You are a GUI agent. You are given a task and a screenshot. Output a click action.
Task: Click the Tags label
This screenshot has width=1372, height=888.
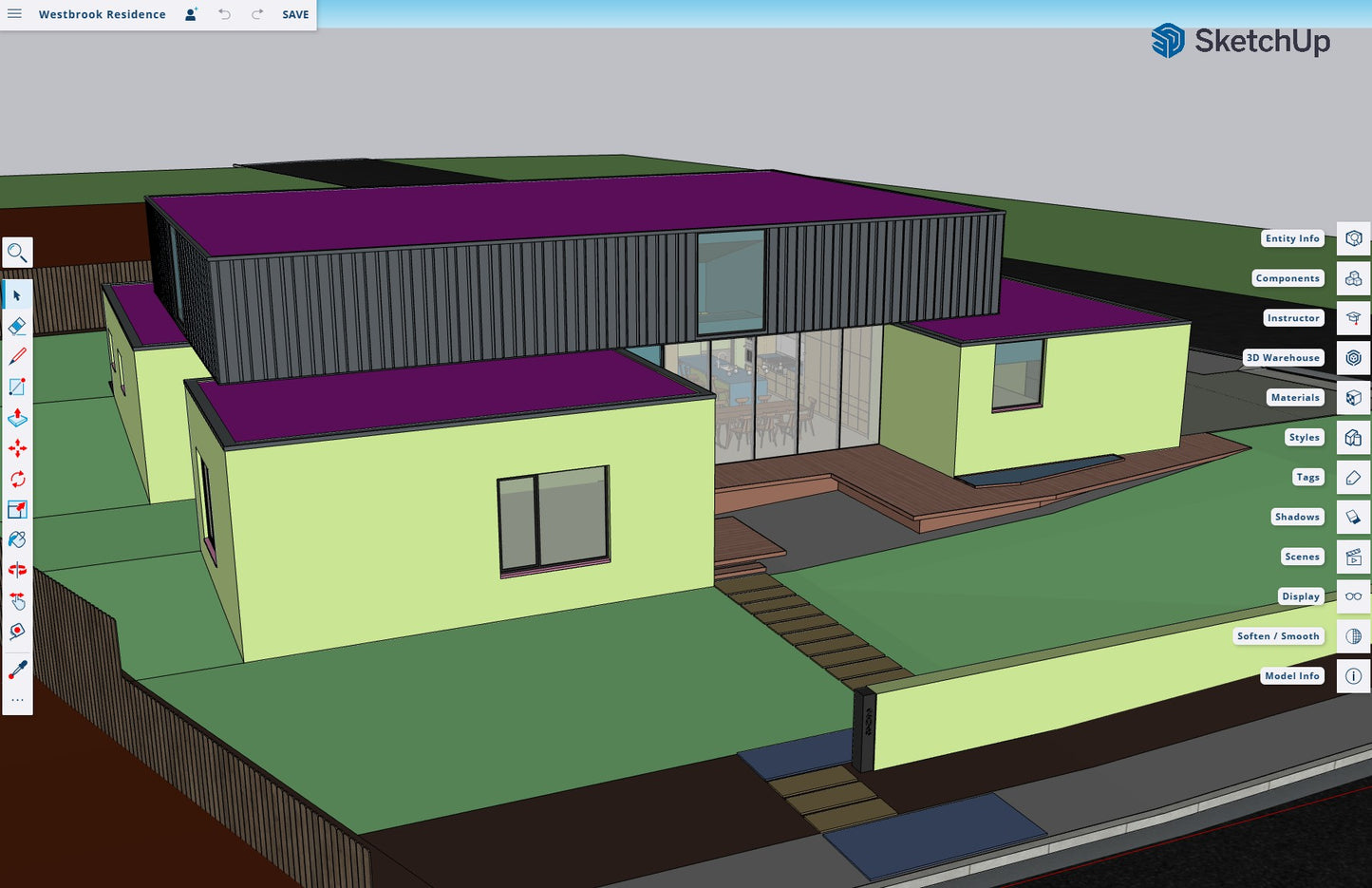tap(1307, 477)
